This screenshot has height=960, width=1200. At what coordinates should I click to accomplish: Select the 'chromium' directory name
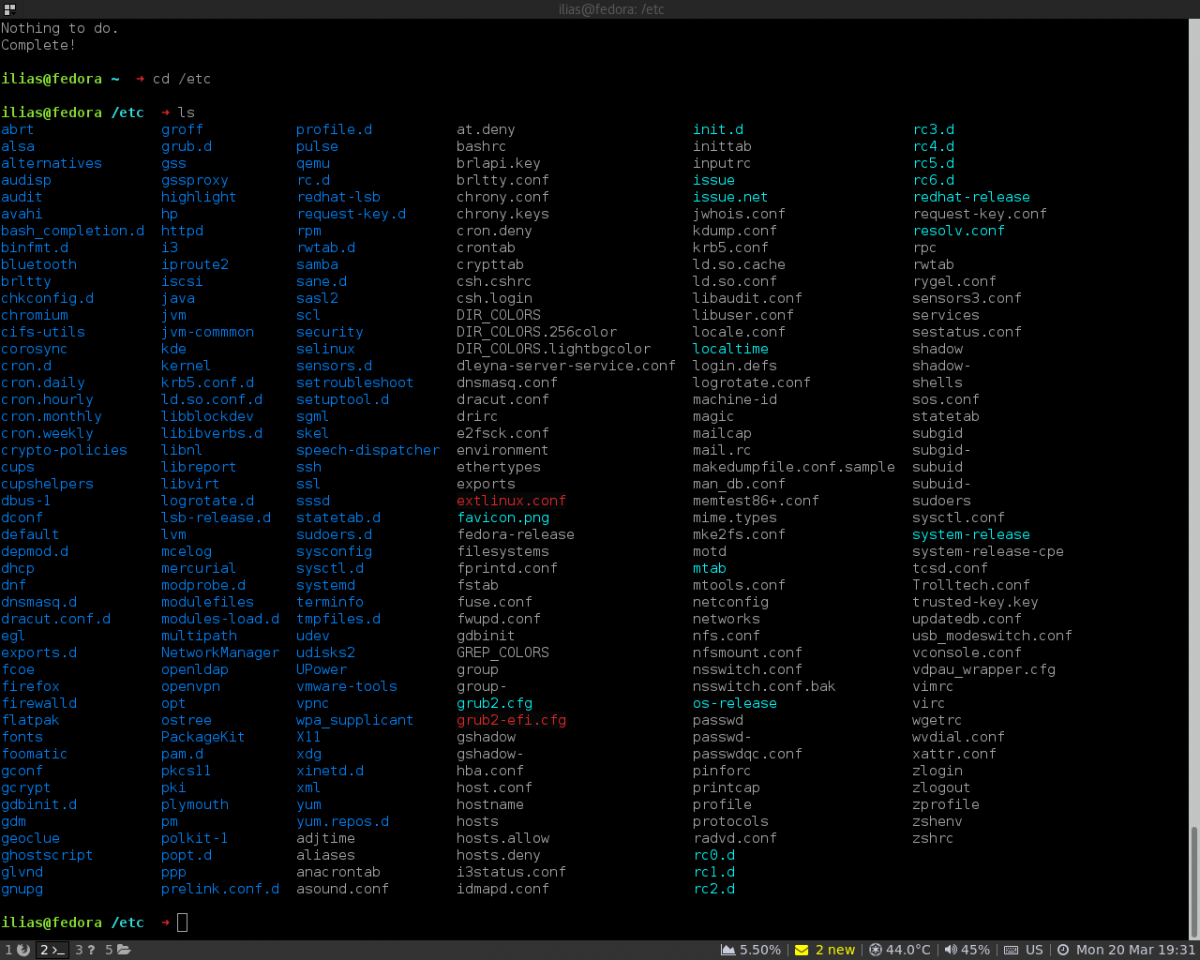coord(35,315)
